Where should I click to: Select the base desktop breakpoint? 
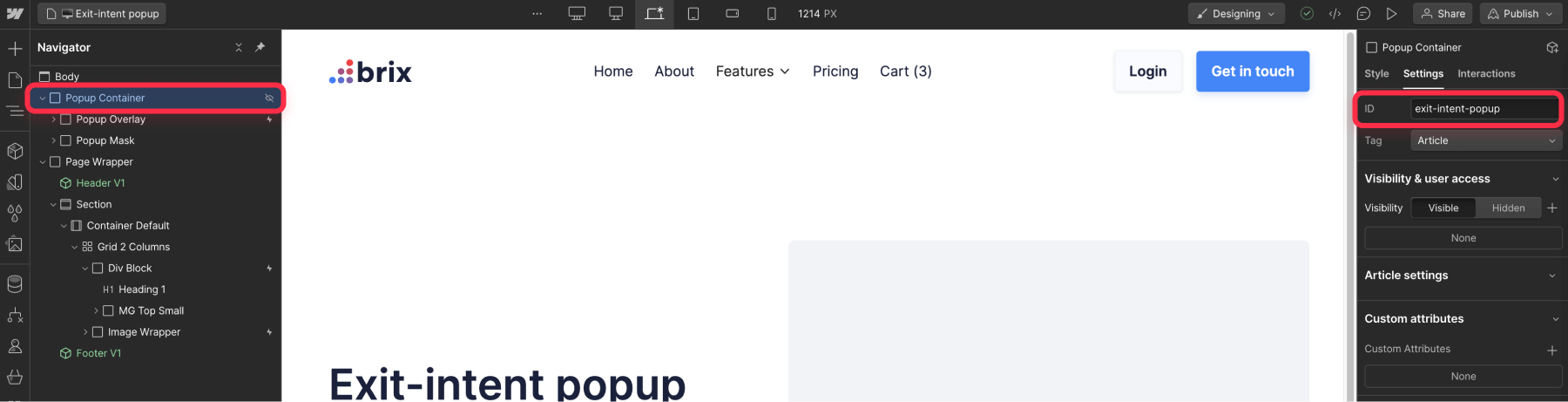click(x=654, y=14)
